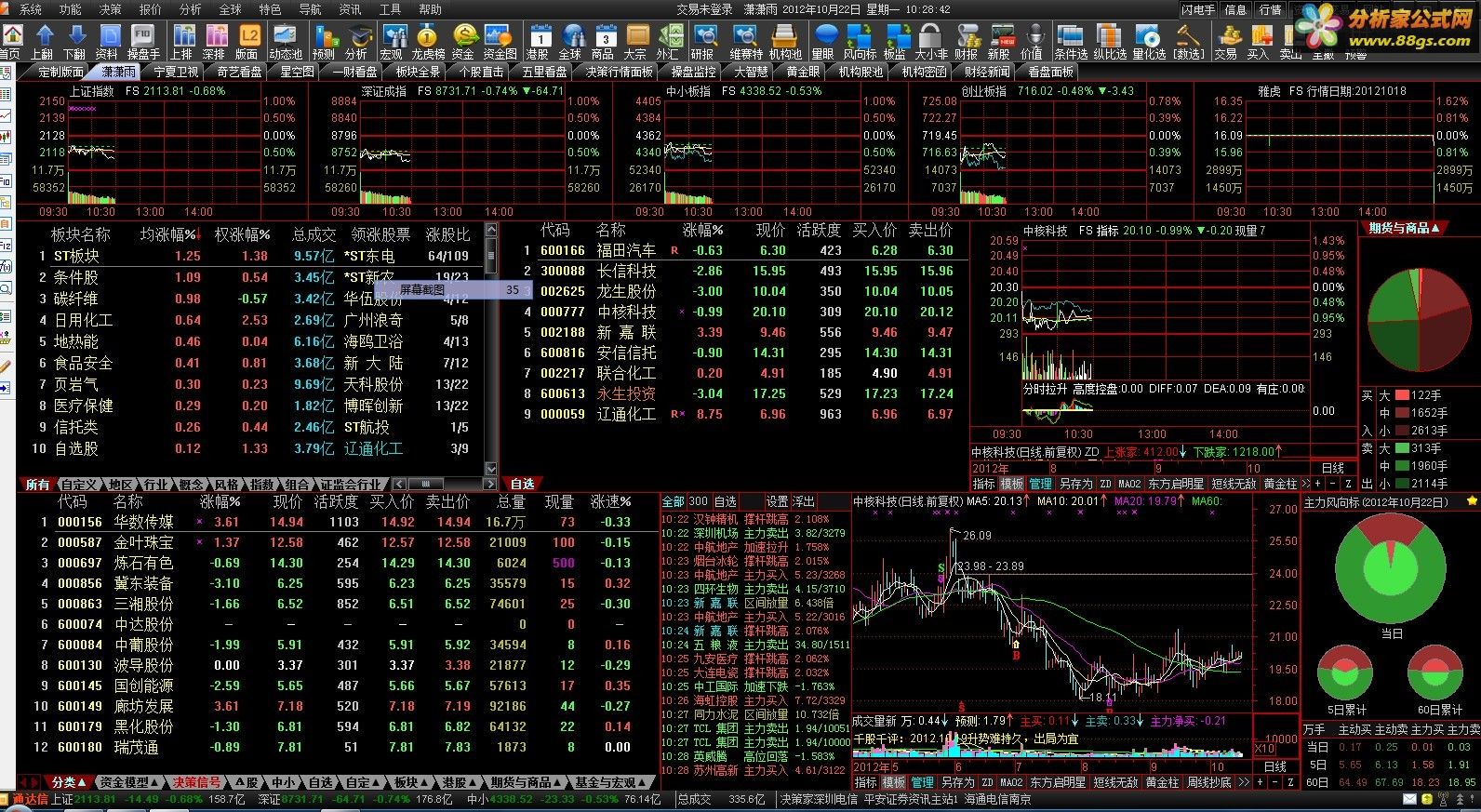Open the 资金 dollar coin icon
The image size is (1481, 812).
point(463,42)
